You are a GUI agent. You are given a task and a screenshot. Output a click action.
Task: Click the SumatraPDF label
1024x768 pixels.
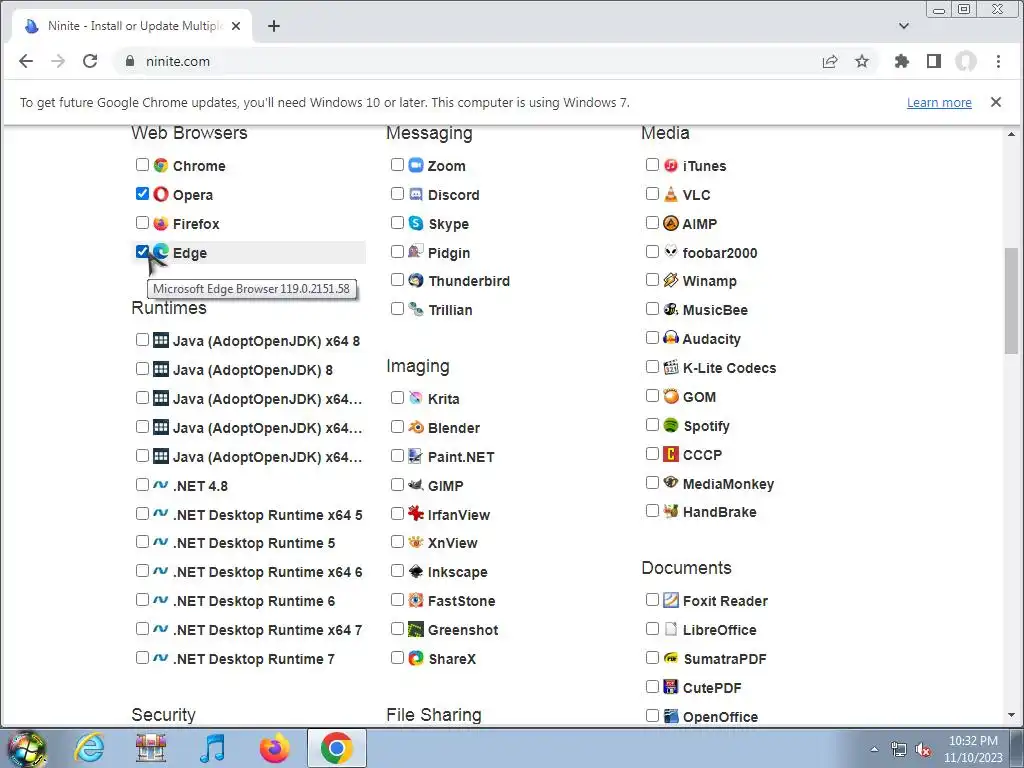pos(724,659)
